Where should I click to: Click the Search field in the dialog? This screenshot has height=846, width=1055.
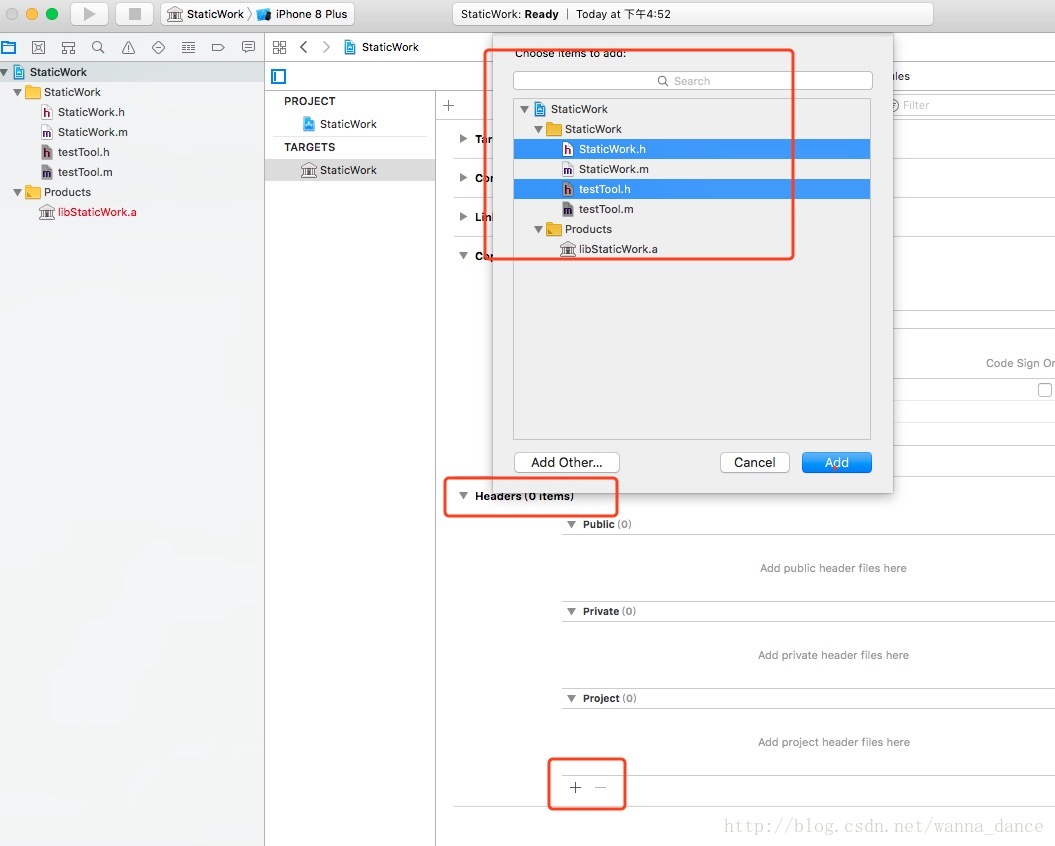[x=693, y=81]
